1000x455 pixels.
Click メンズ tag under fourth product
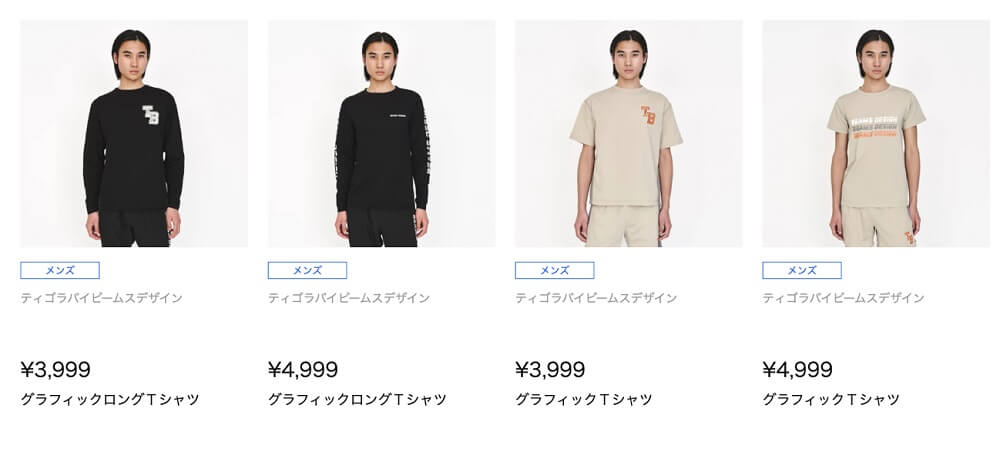[802, 271]
